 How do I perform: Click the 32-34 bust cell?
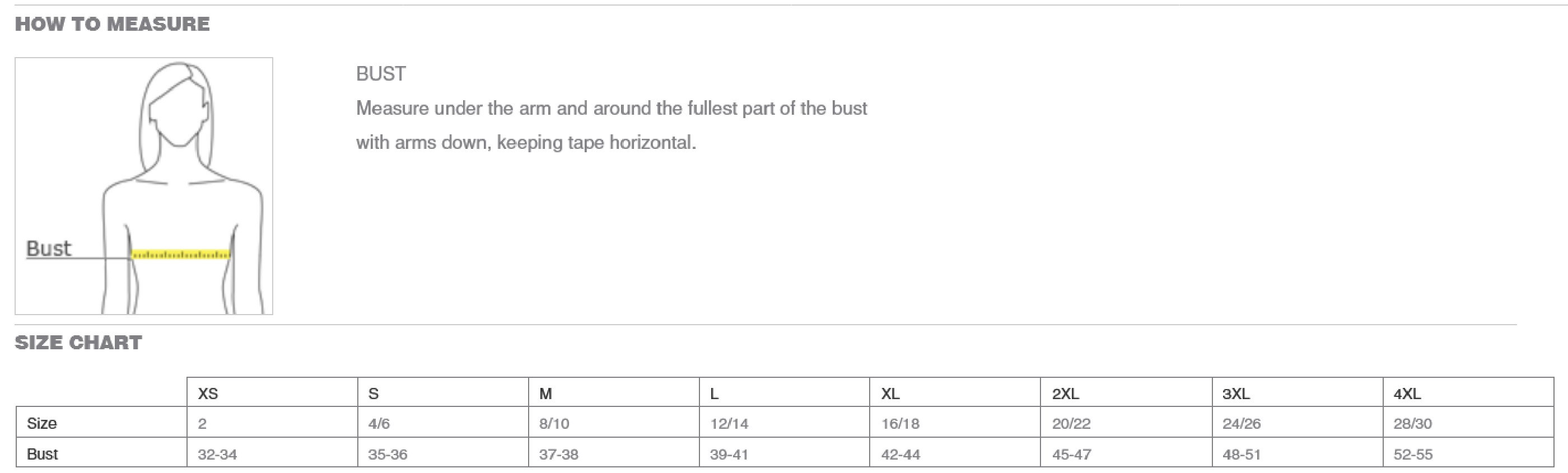(x=217, y=454)
